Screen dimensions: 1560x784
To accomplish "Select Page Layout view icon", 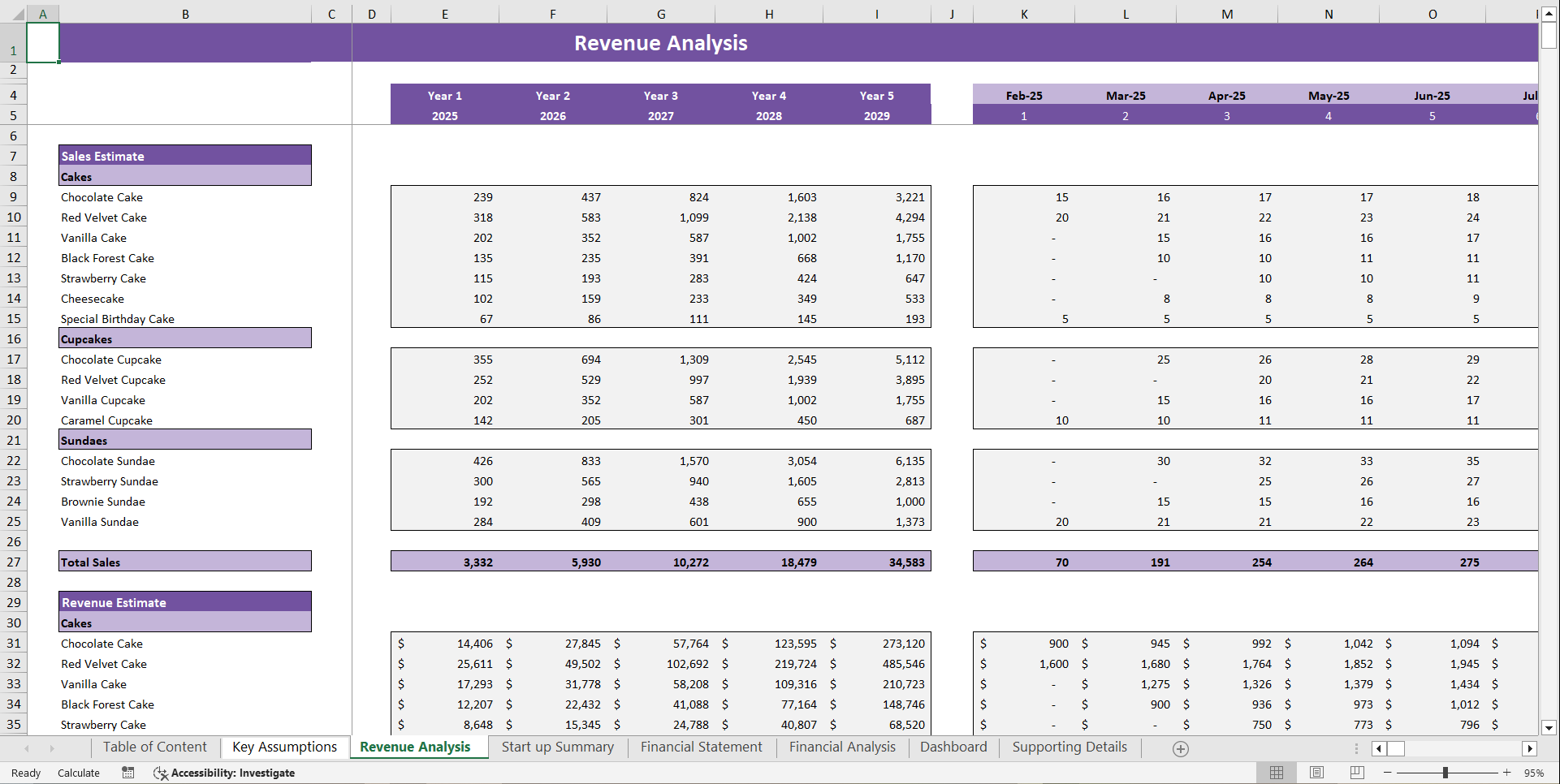I will (1316, 773).
